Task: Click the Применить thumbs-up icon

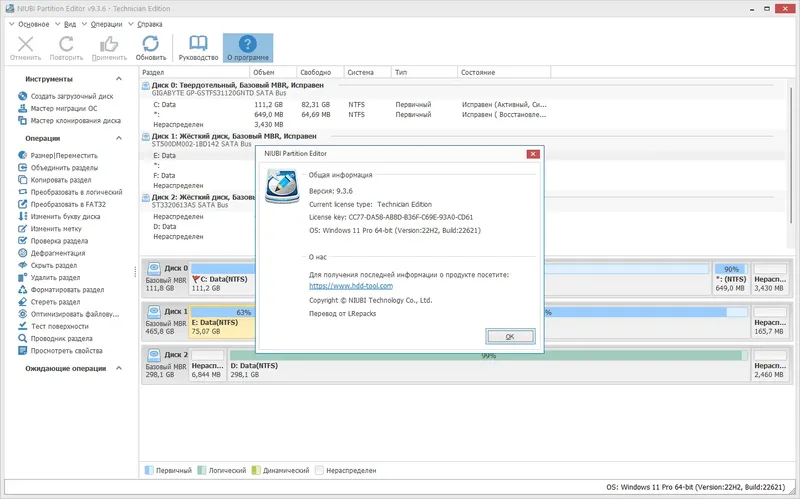Action: pyautogui.click(x=109, y=44)
